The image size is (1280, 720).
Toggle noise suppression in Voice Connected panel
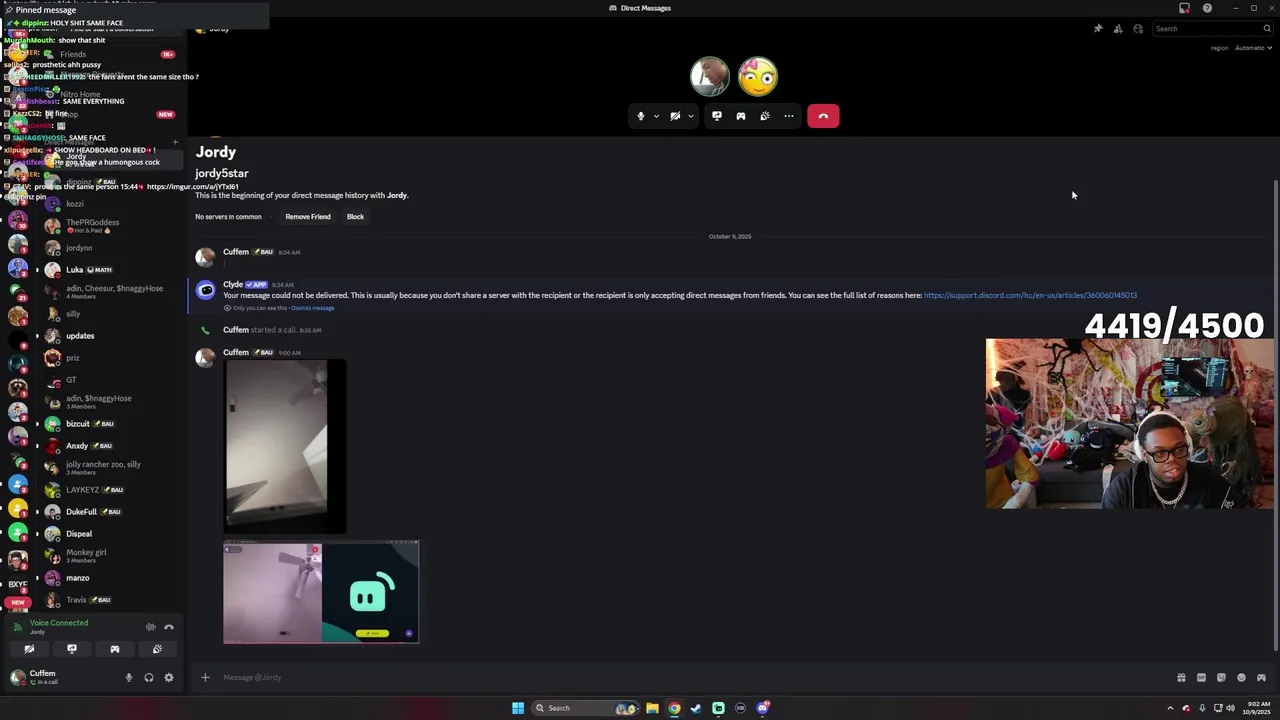pos(151,627)
